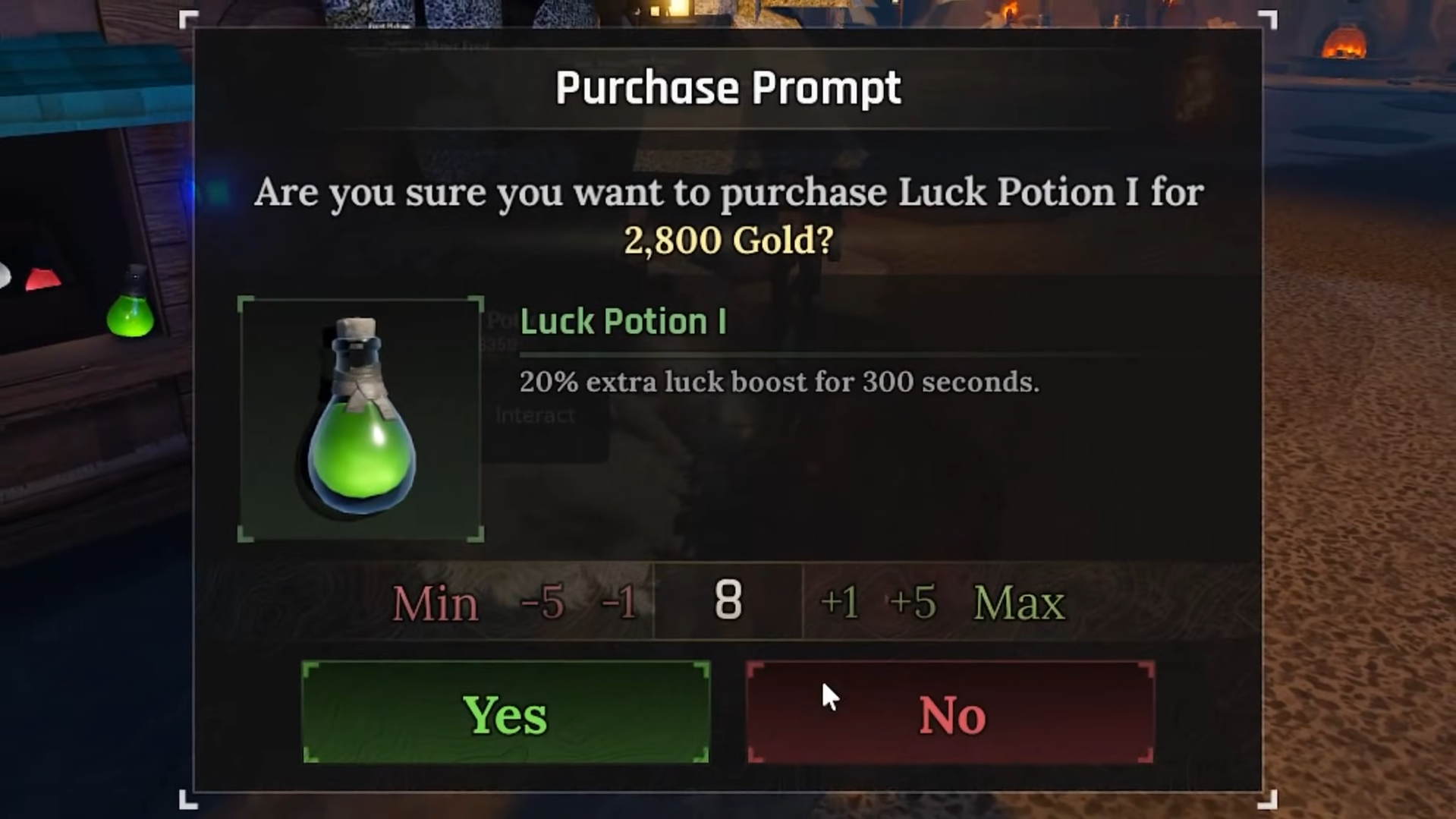Image resolution: width=1456 pixels, height=819 pixels.
Task: Click the 20% extra luck boost description
Action: (x=779, y=382)
